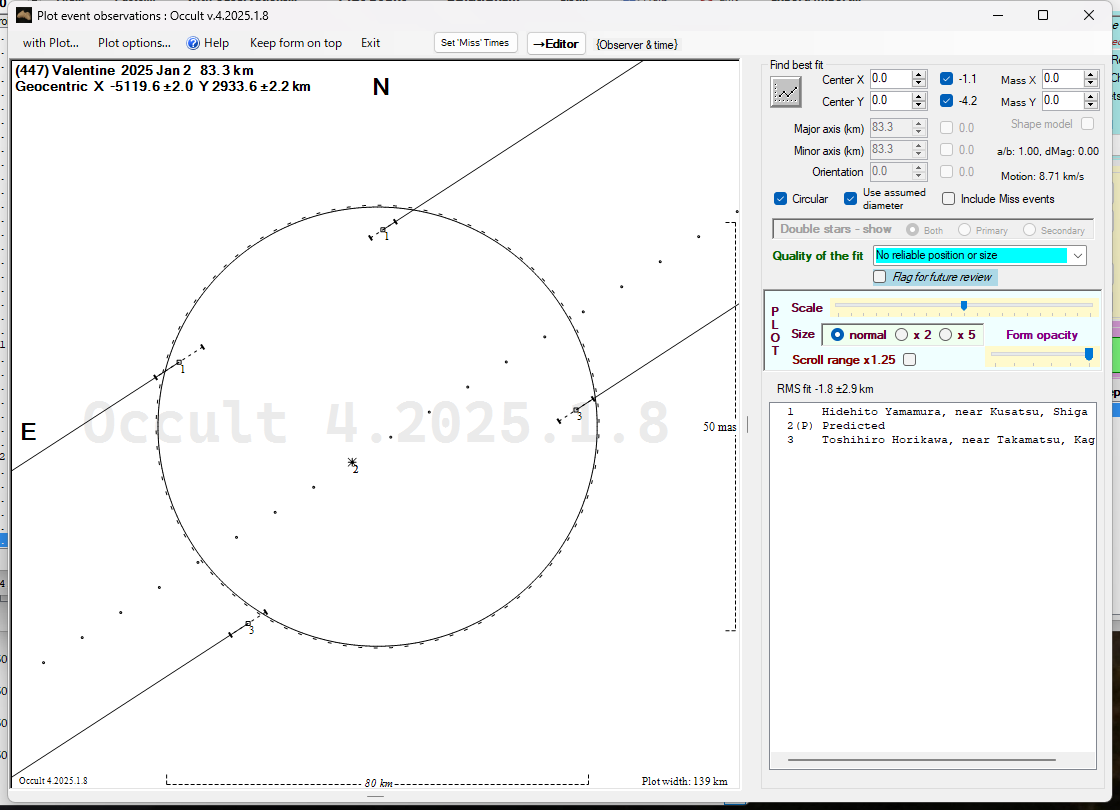Screen dimensions: 1120x810
Task: Open the 'with Plot...' menu
Action: point(50,43)
